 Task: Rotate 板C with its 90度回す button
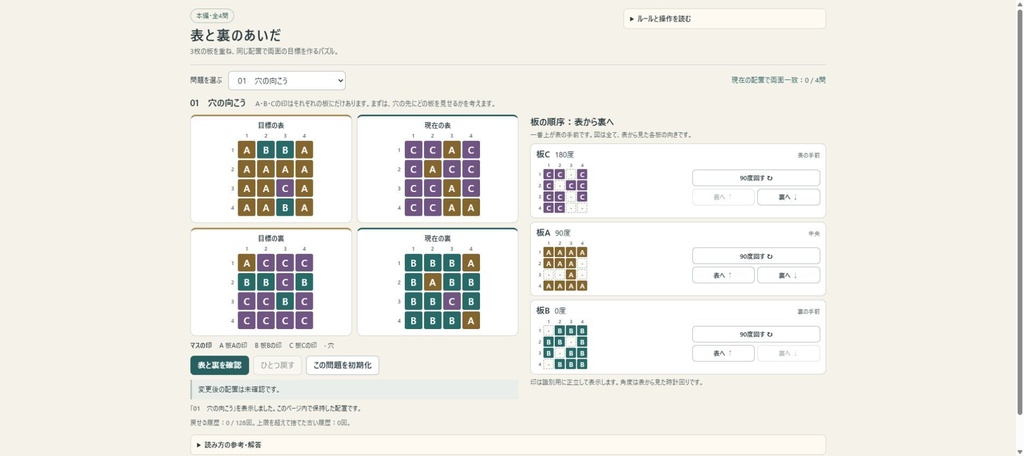click(756, 178)
